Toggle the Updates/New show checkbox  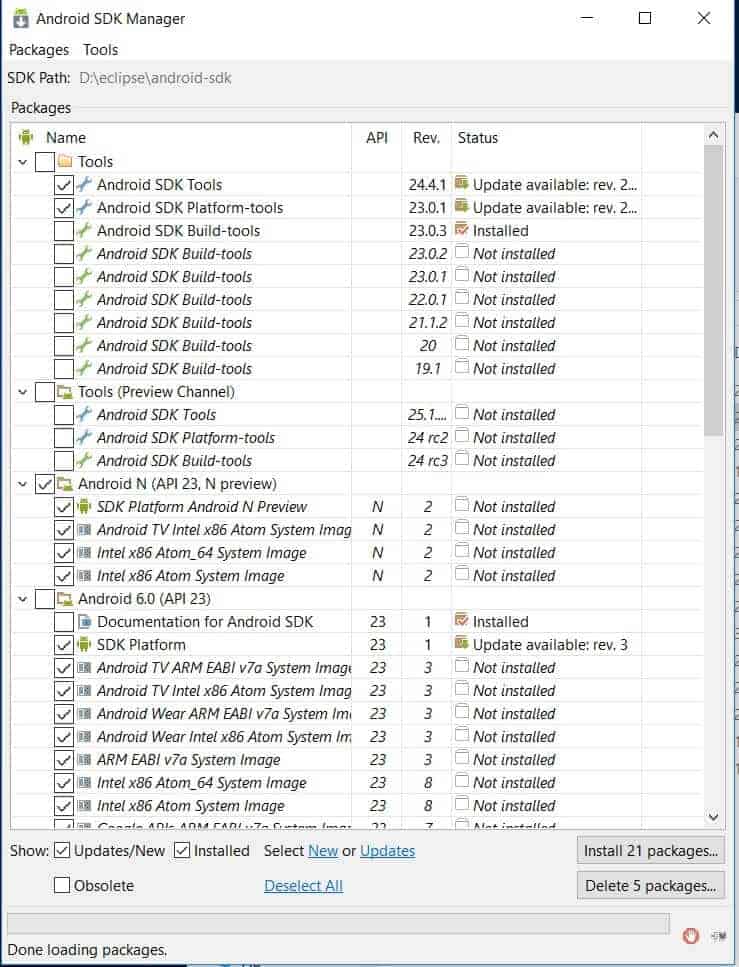click(62, 850)
